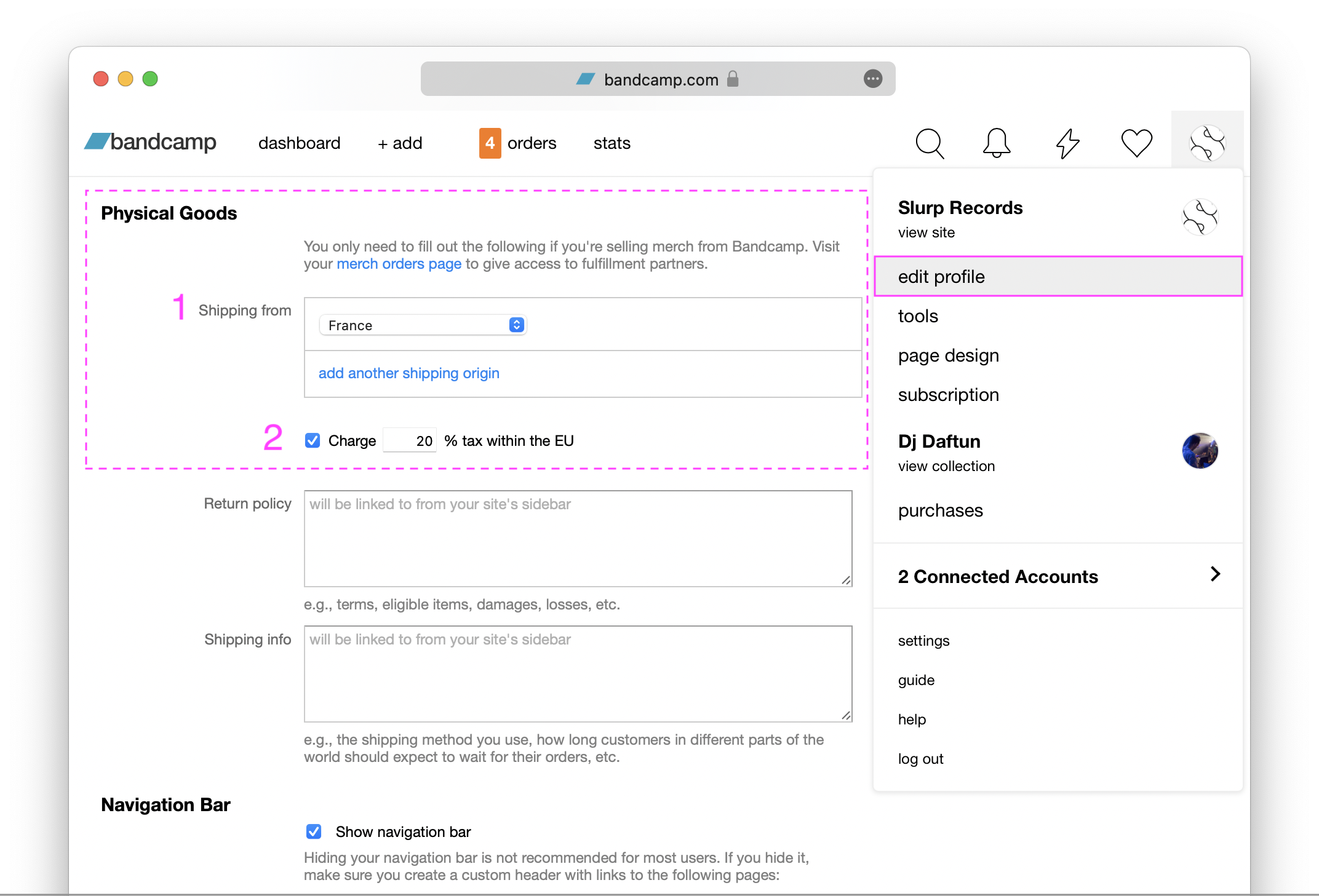Open the Shipping from country dropdown
The image size is (1319, 896).
423,325
